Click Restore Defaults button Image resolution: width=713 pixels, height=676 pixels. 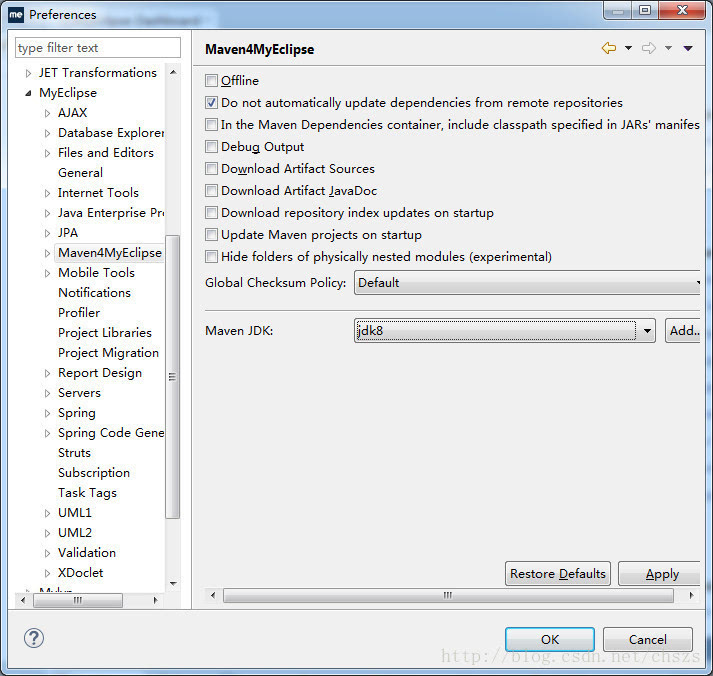(x=557, y=574)
